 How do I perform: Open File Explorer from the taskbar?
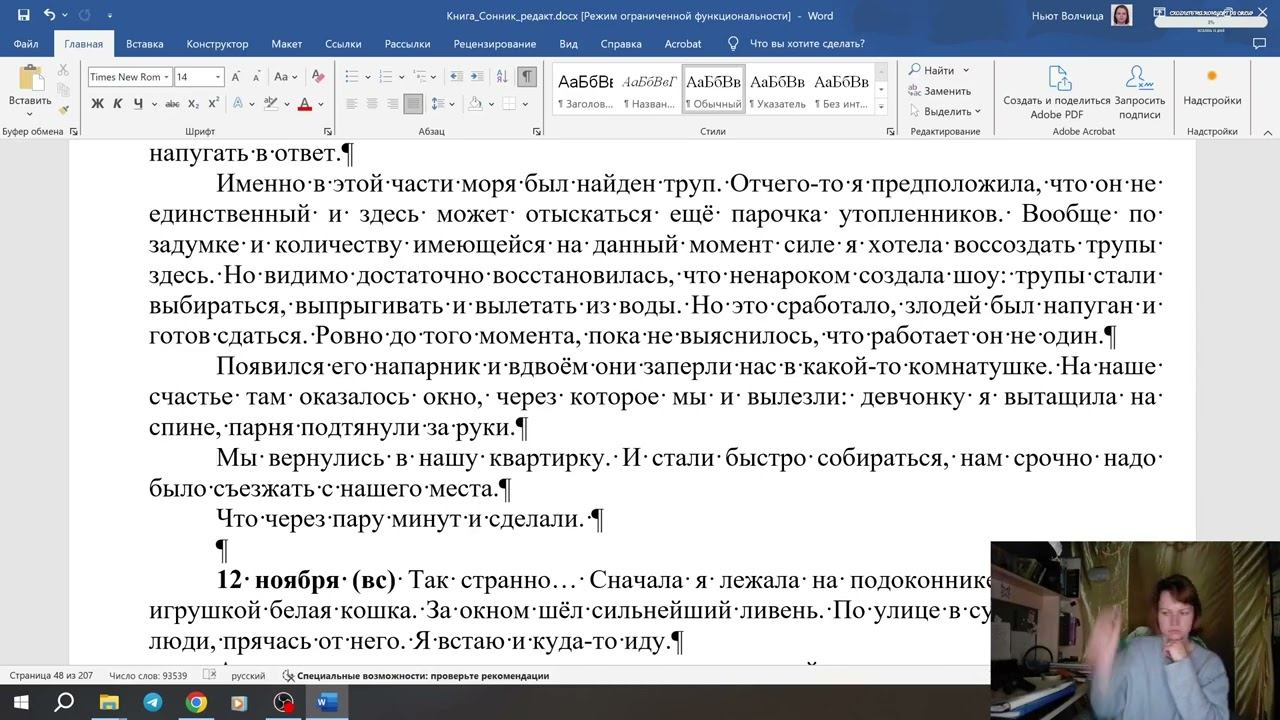[x=108, y=702]
